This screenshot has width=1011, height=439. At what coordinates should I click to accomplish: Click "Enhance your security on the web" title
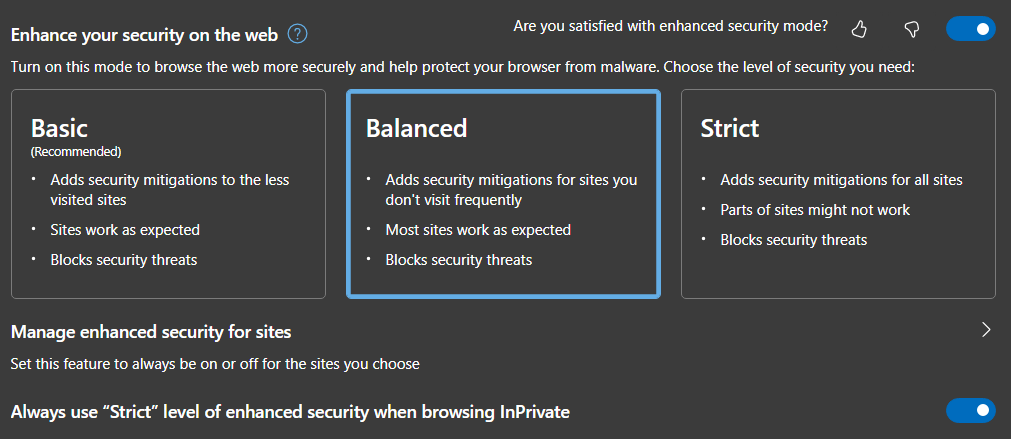coord(144,35)
